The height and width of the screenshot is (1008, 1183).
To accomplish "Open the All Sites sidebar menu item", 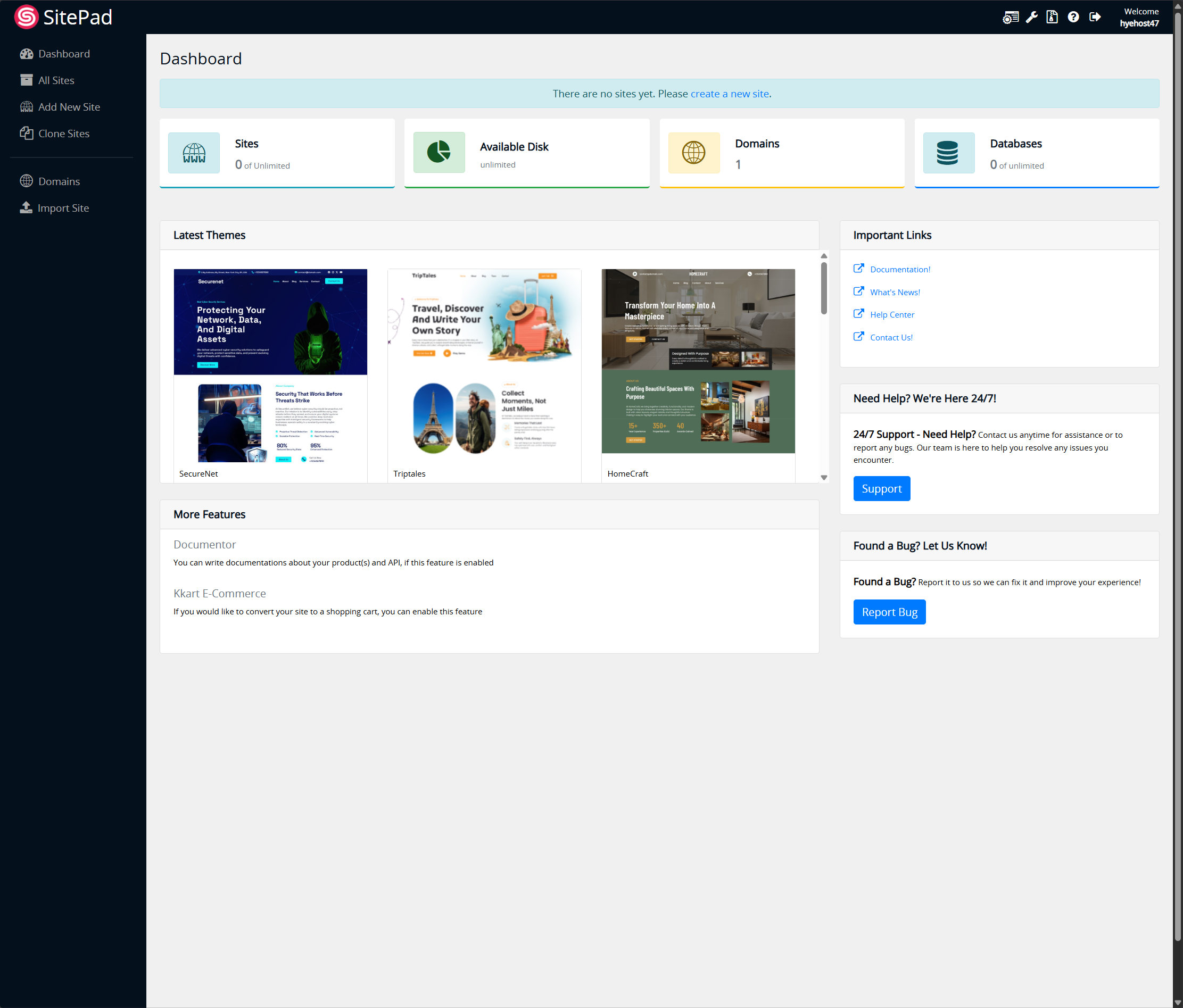I will 56,80.
